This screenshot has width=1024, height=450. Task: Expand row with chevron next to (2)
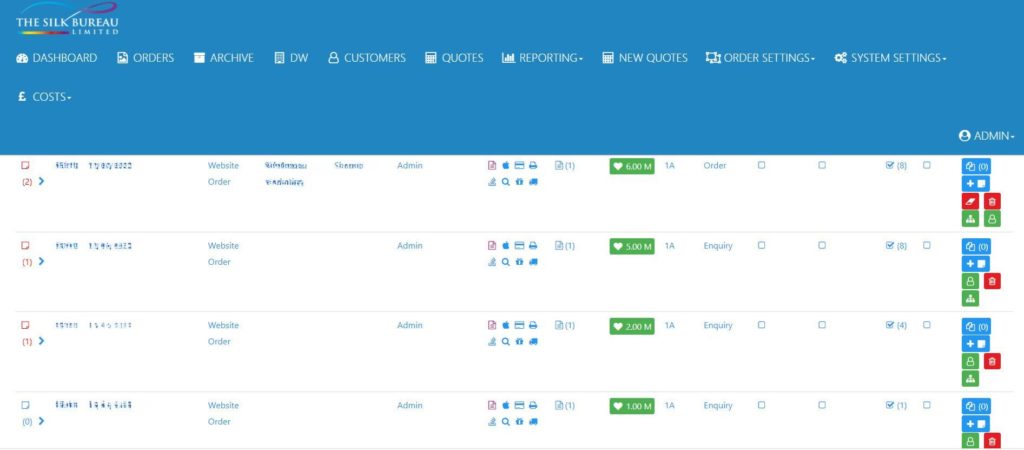coord(41,182)
